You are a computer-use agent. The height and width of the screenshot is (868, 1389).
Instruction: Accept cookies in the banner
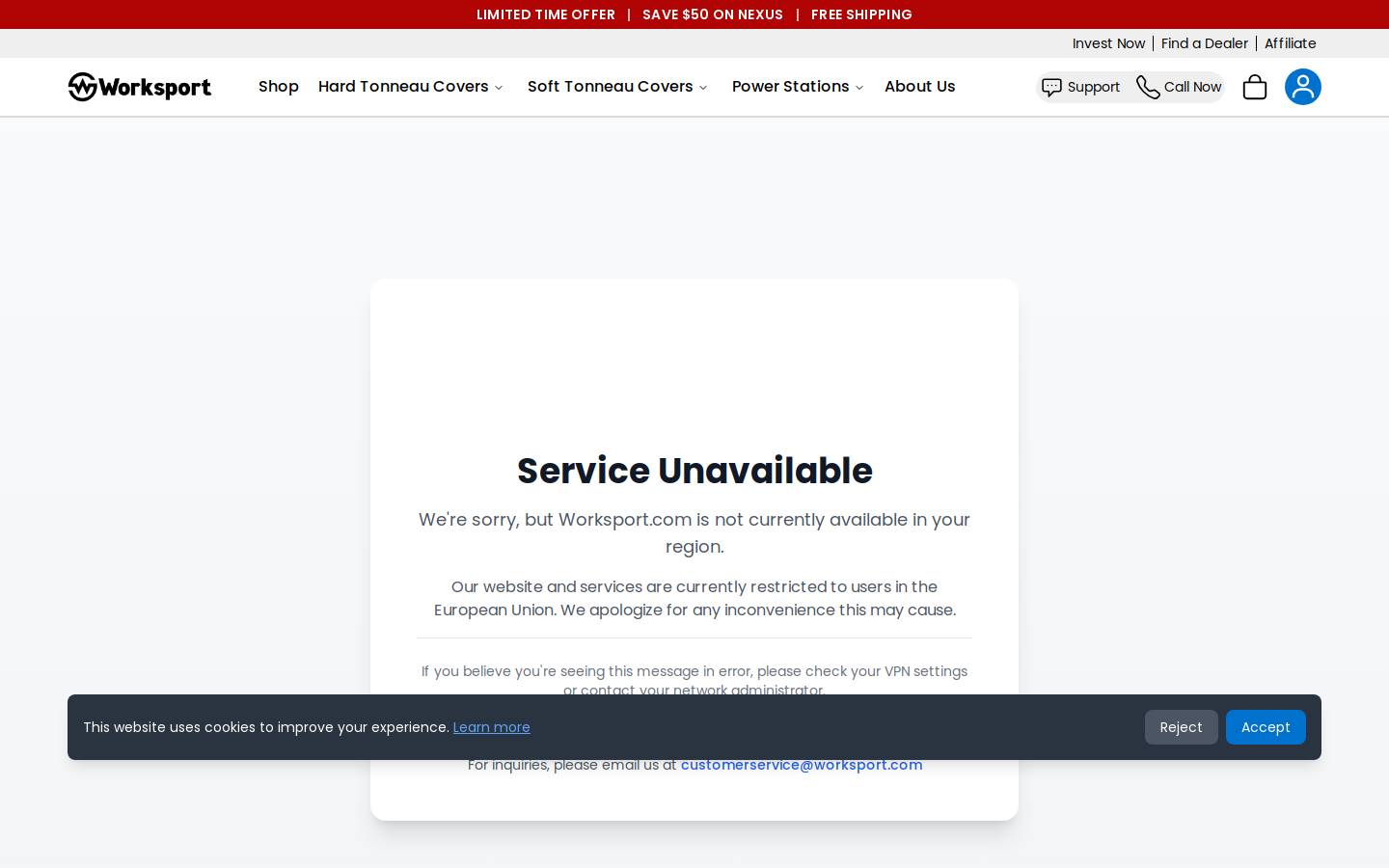pos(1266,727)
